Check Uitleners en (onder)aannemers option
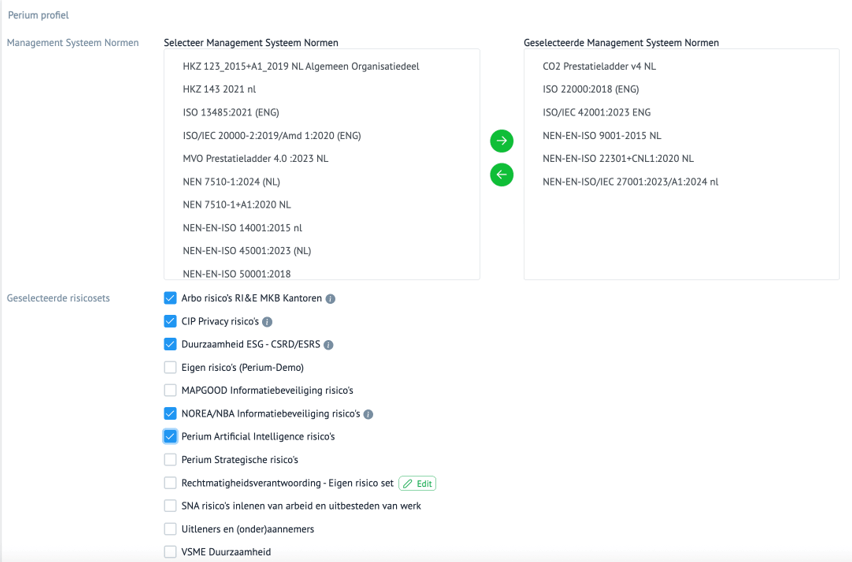The image size is (852, 562). [170, 529]
